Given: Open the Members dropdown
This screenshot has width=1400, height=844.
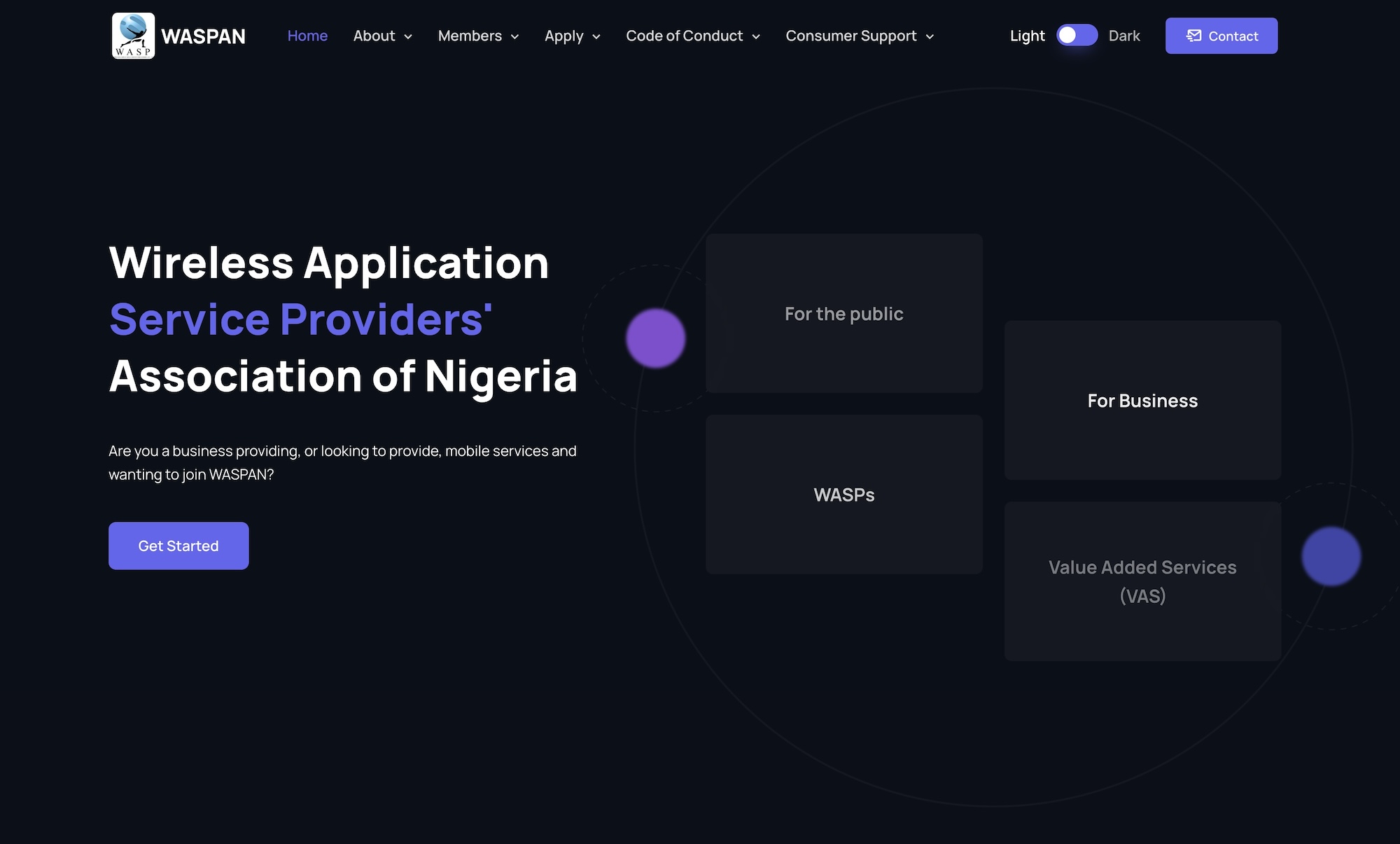Looking at the screenshot, I should click(x=478, y=36).
